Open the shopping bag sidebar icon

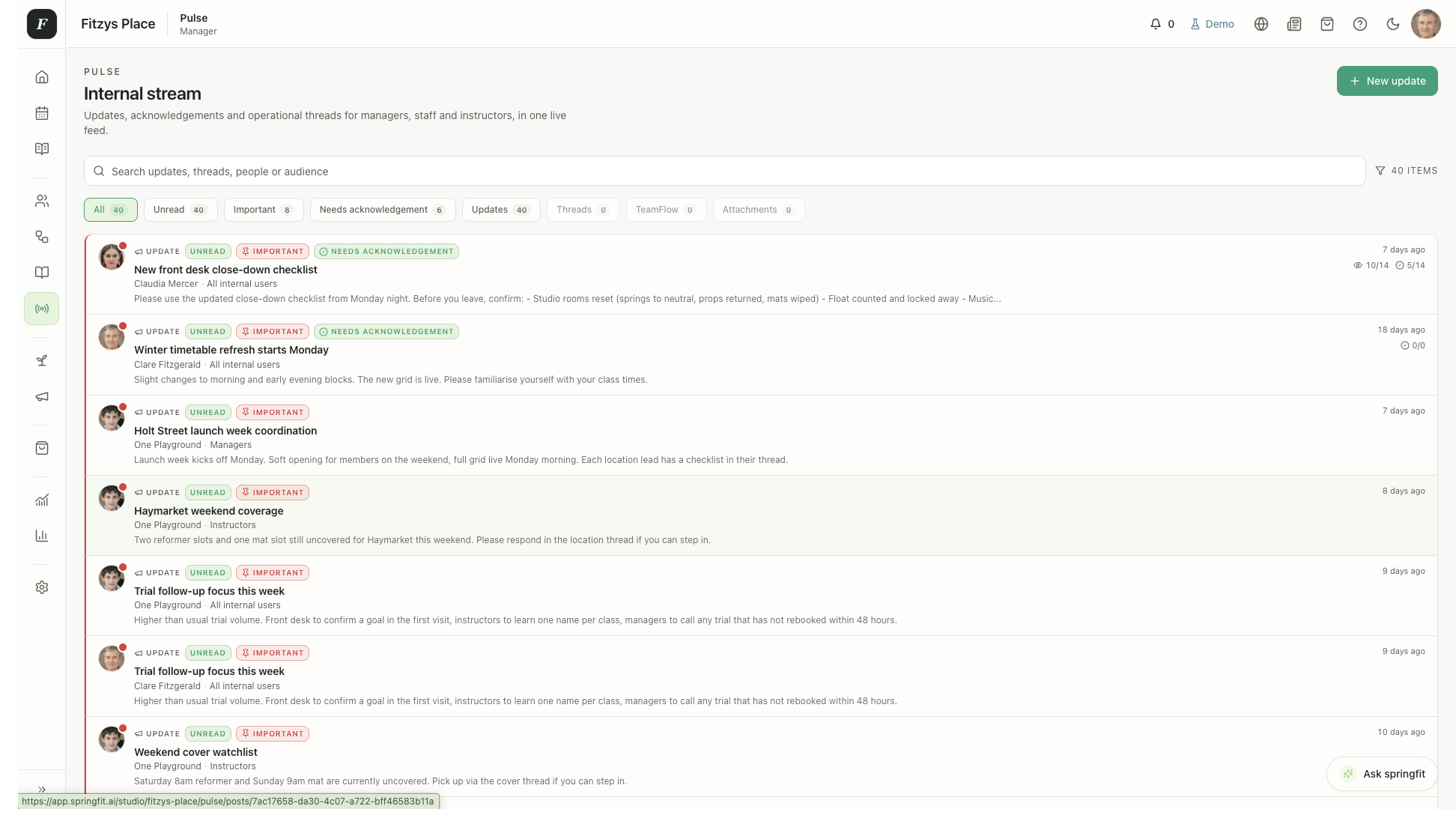pos(42,448)
